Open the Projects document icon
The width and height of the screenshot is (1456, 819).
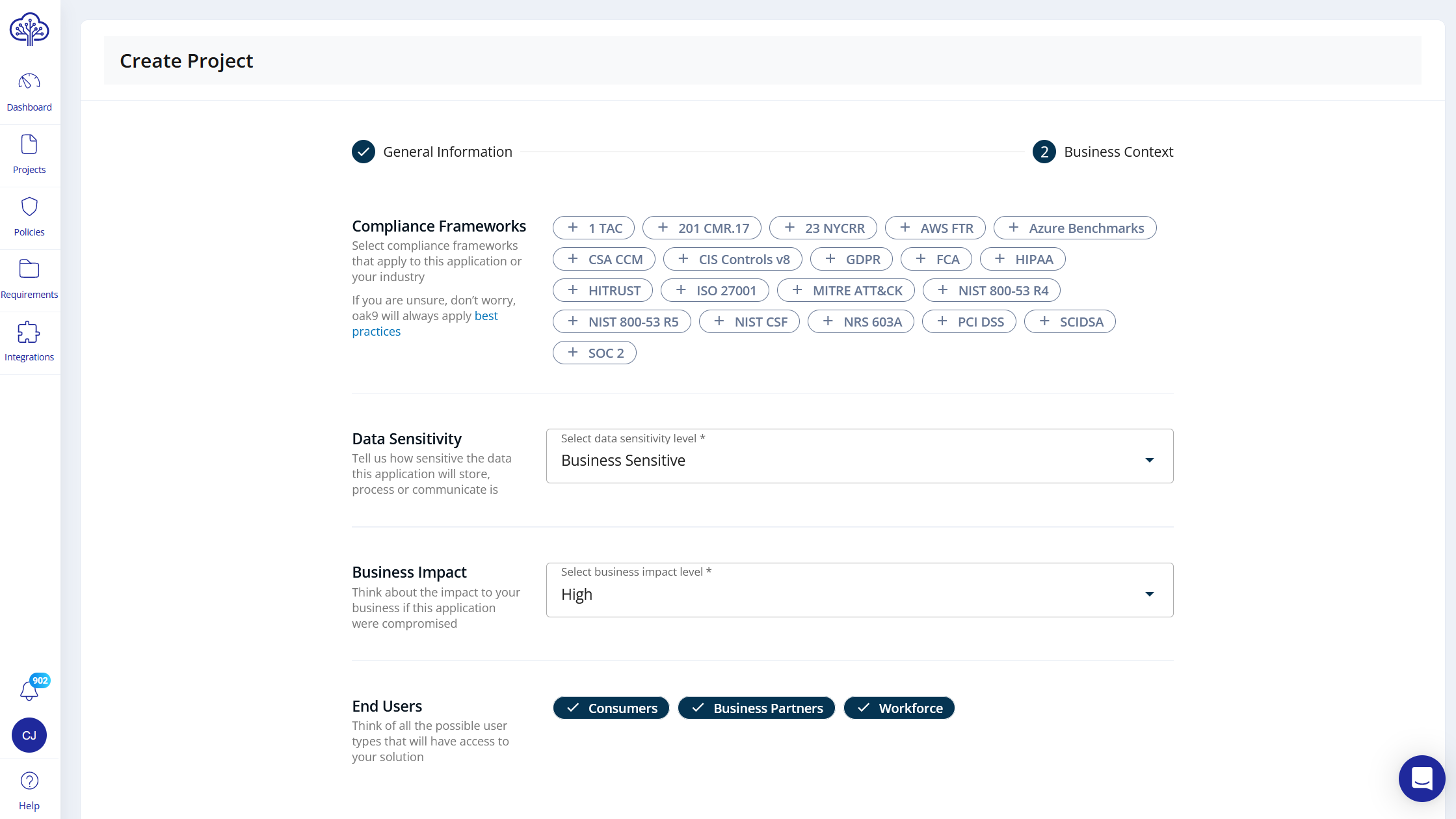click(29, 144)
